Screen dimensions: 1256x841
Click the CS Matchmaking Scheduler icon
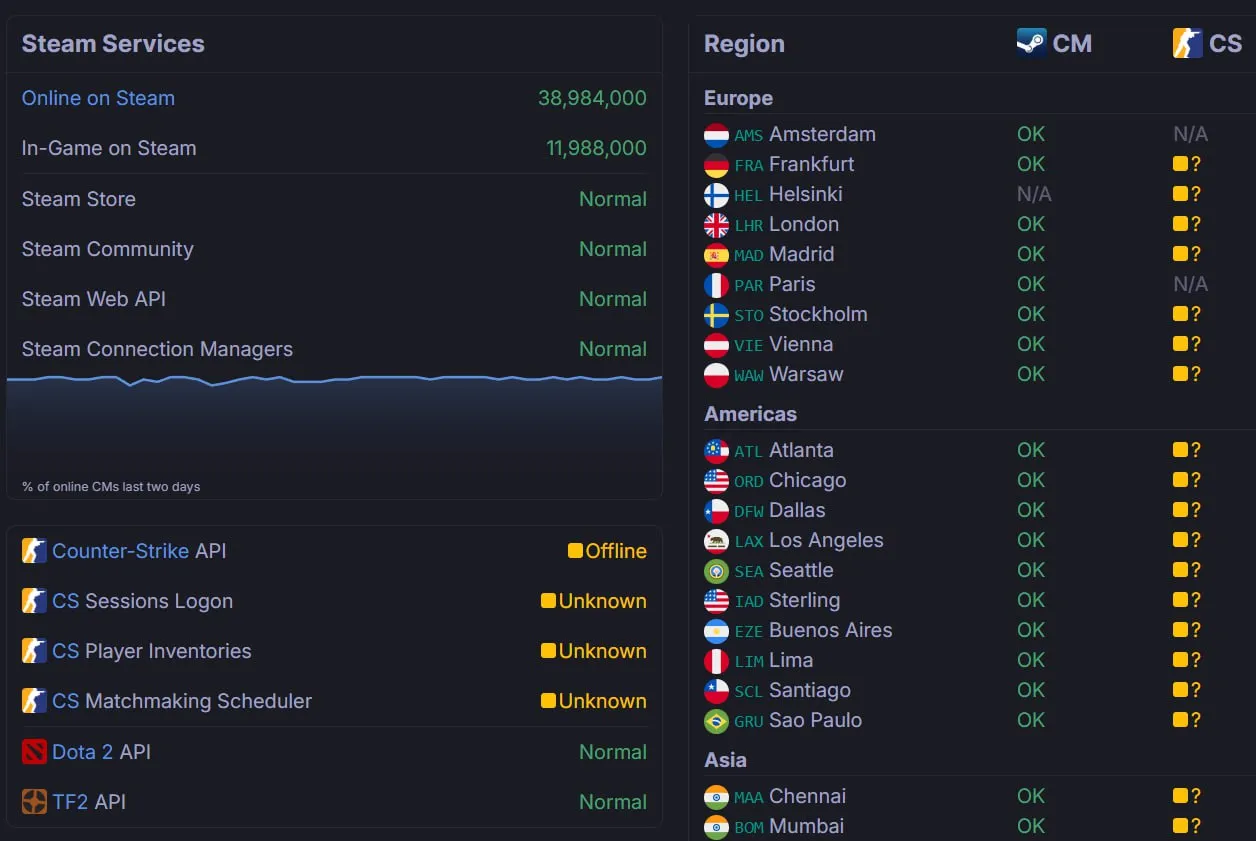[34, 701]
